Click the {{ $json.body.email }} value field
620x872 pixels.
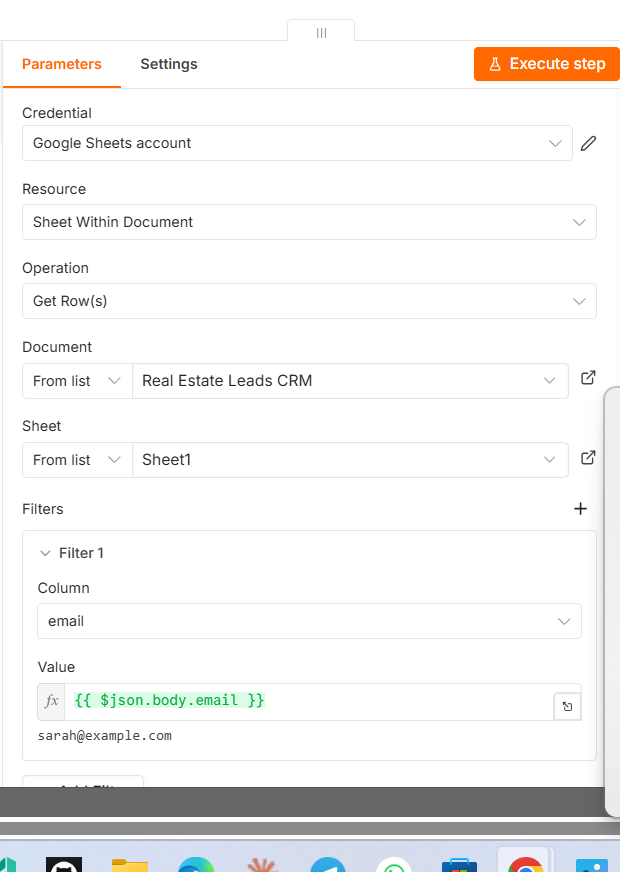click(309, 701)
